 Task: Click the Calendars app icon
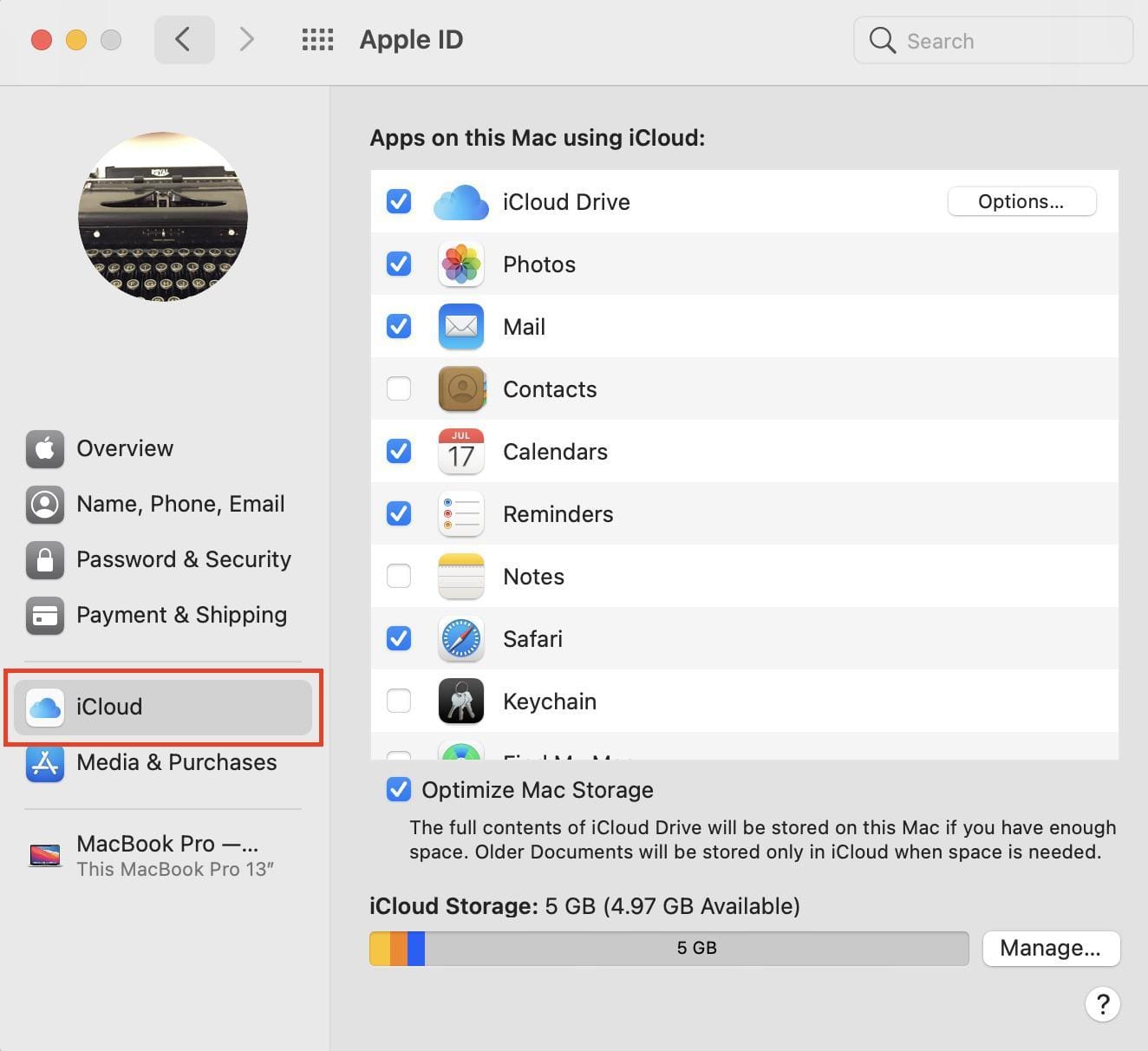tap(460, 452)
